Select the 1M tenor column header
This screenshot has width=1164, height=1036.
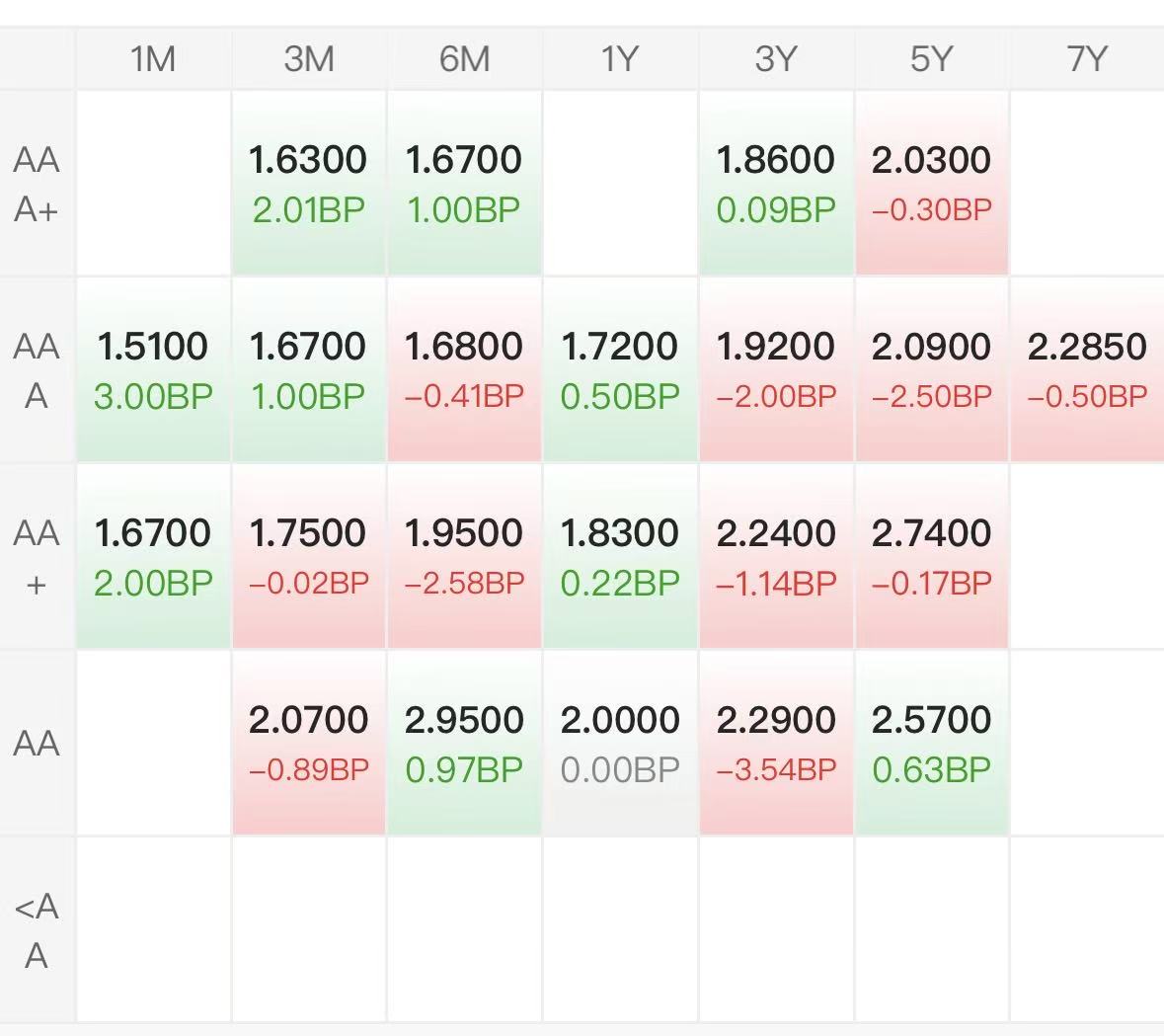point(153,59)
